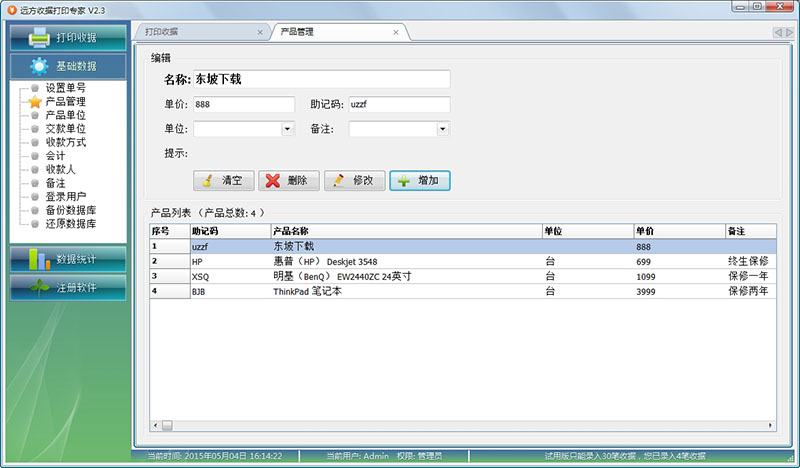Sort by 序号 column header
Viewport: 800px width, 468px height.
point(170,231)
